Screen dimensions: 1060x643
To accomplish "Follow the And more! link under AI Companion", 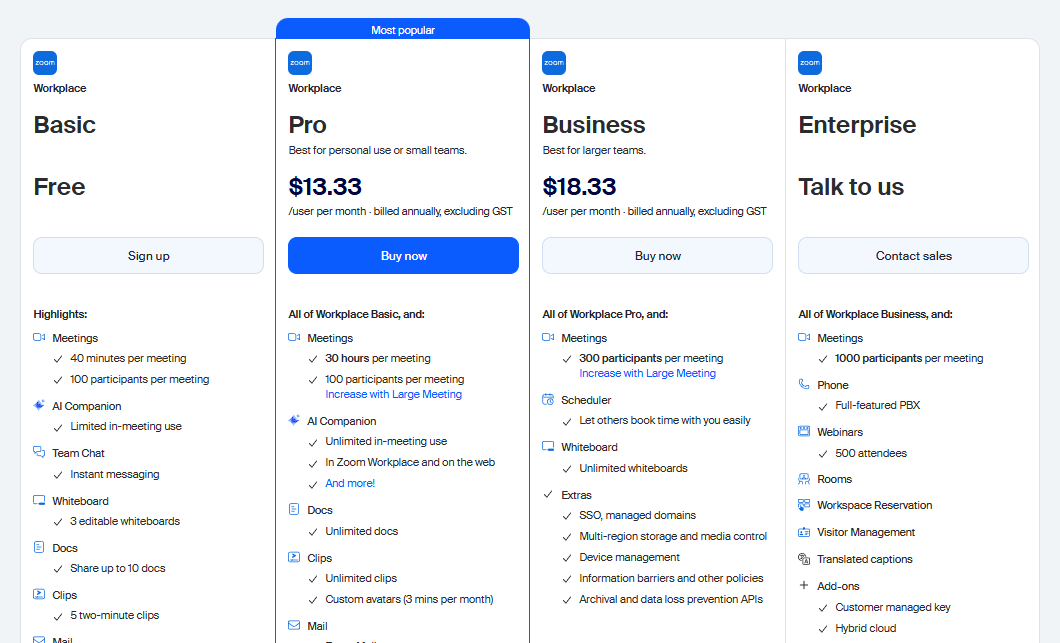I will pos(350,483).
